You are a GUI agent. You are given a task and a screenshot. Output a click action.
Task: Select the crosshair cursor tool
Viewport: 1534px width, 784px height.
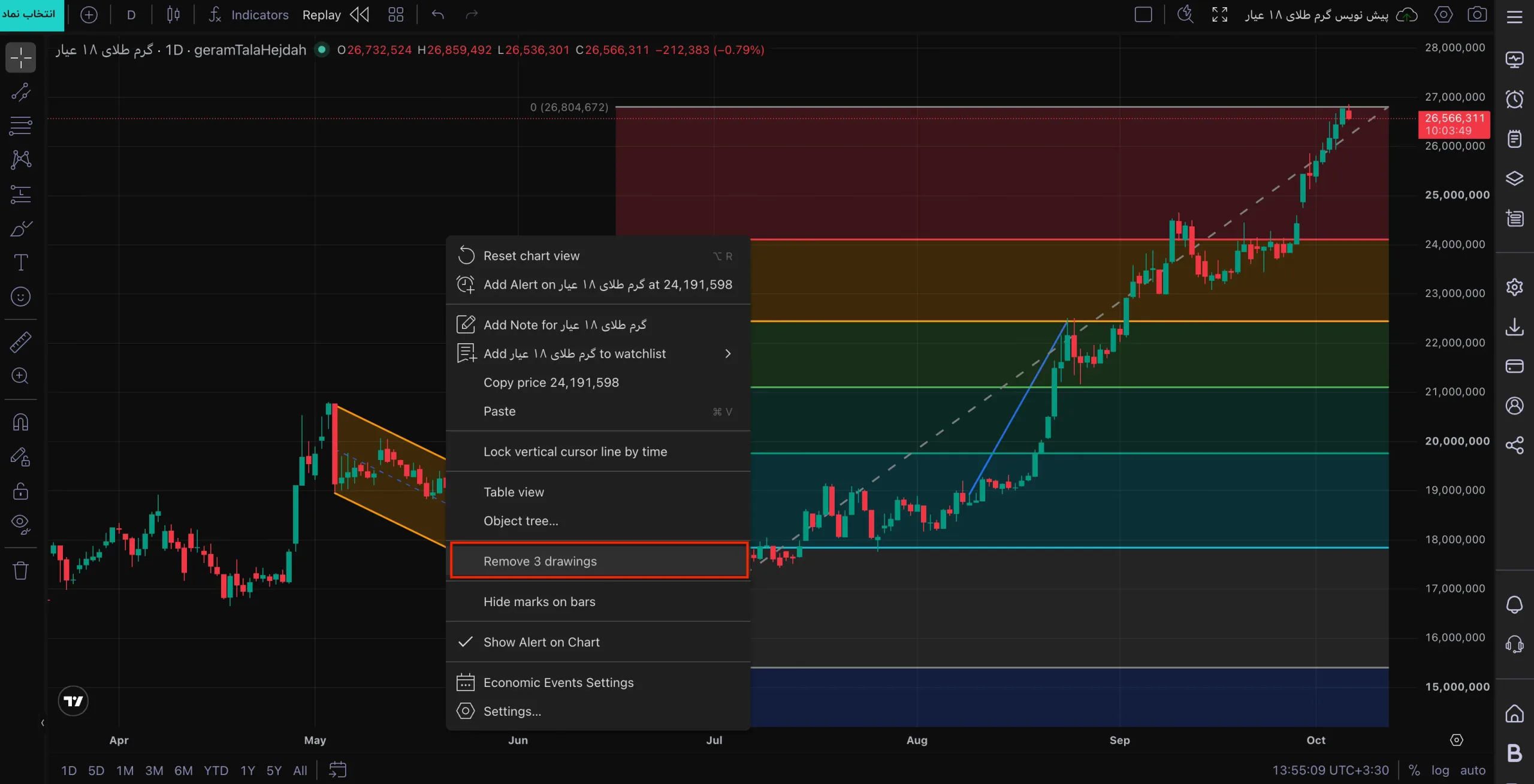(x=20, y=57)
